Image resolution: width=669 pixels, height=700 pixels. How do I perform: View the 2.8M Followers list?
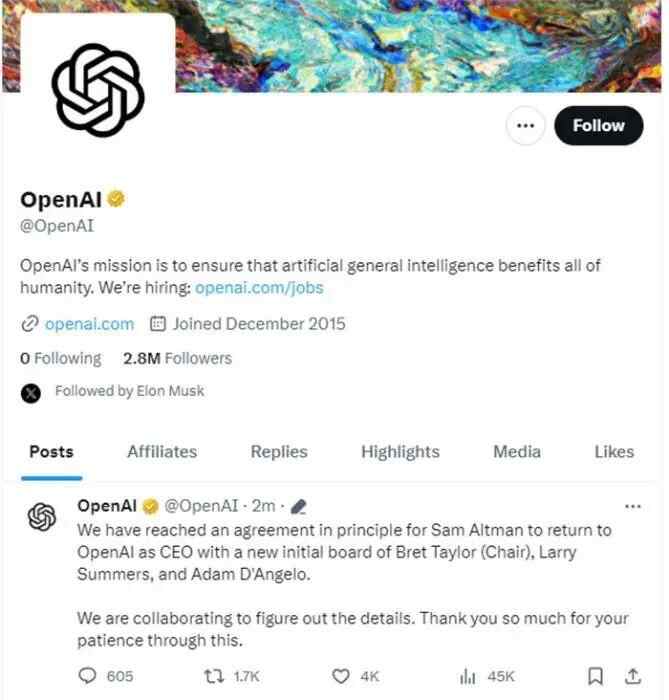coord(177,358)
